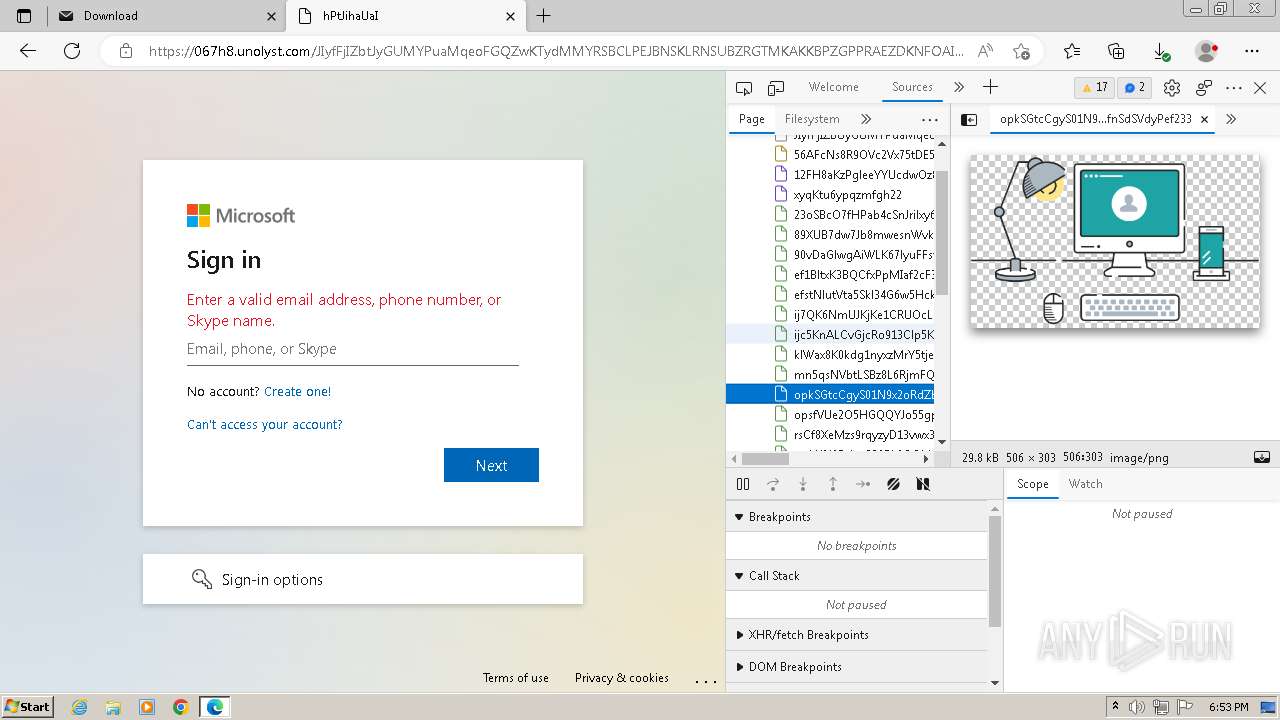The image size is (1280, 720).
Task: Open Terms of use link
Action: pos(516,678)
